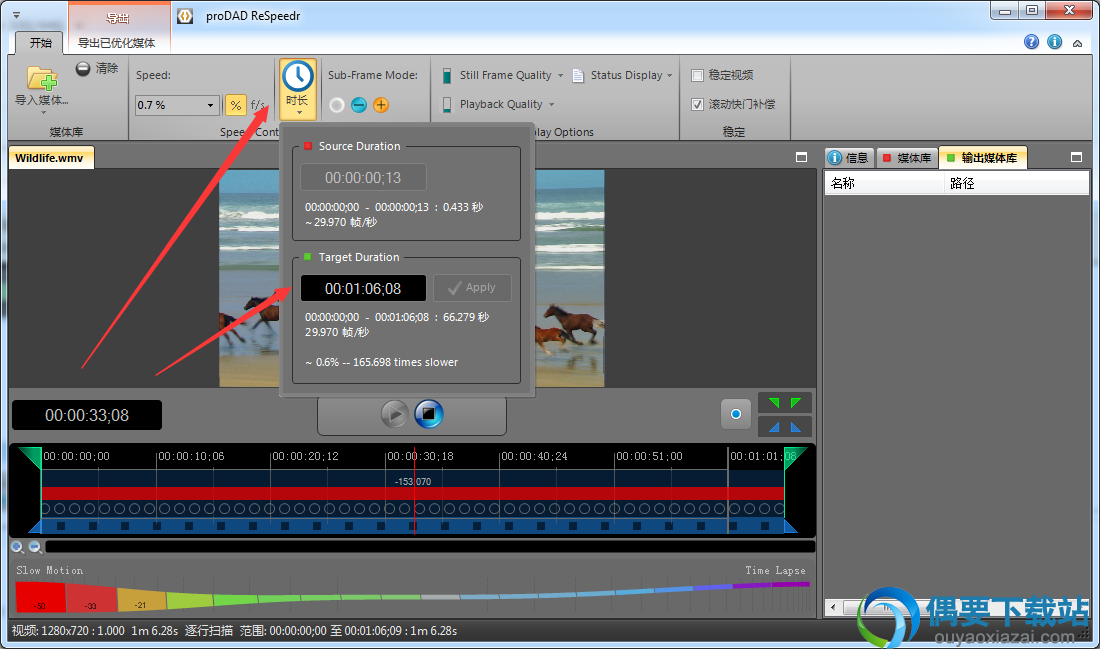
Task: Click the 清除 clear media button
Action: [97, 68]
